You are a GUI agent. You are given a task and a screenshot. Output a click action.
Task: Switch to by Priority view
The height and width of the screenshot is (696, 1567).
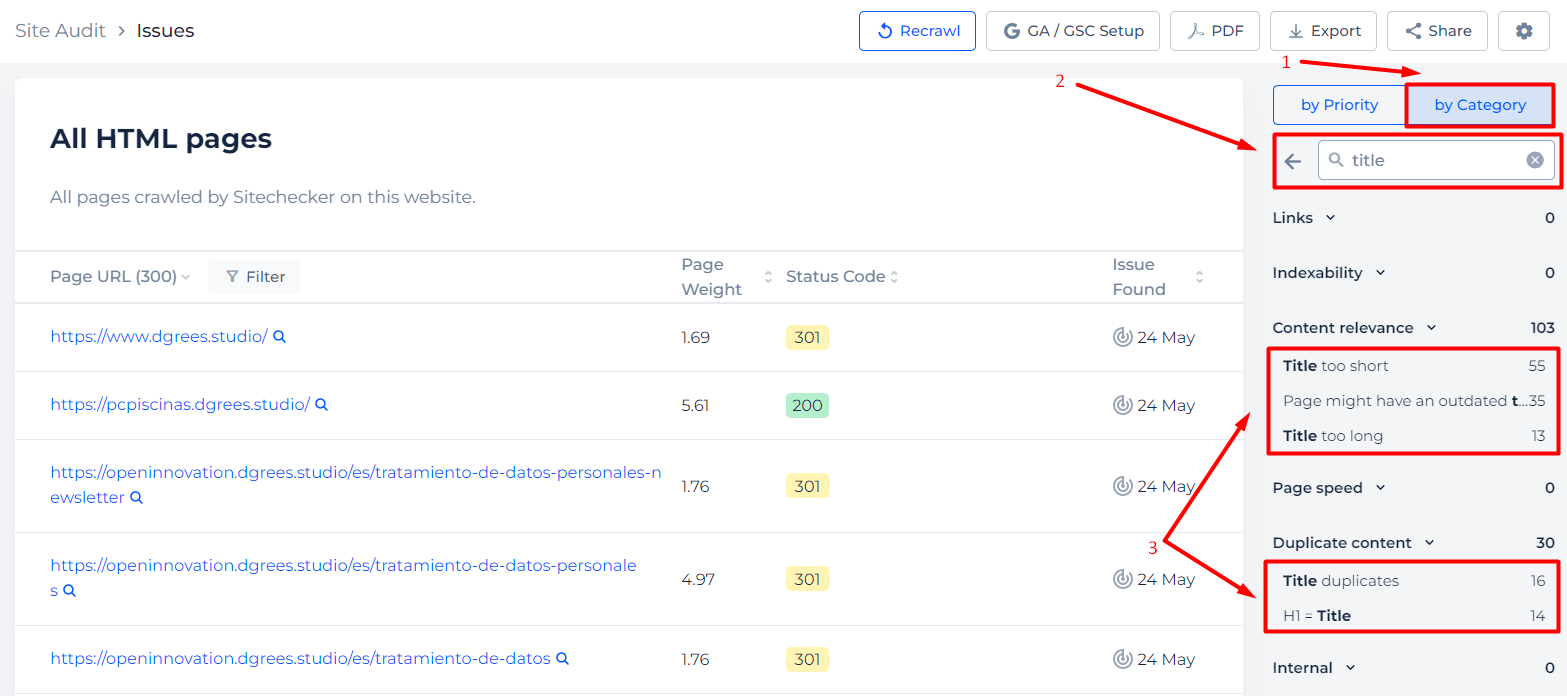pos(1340,105)
